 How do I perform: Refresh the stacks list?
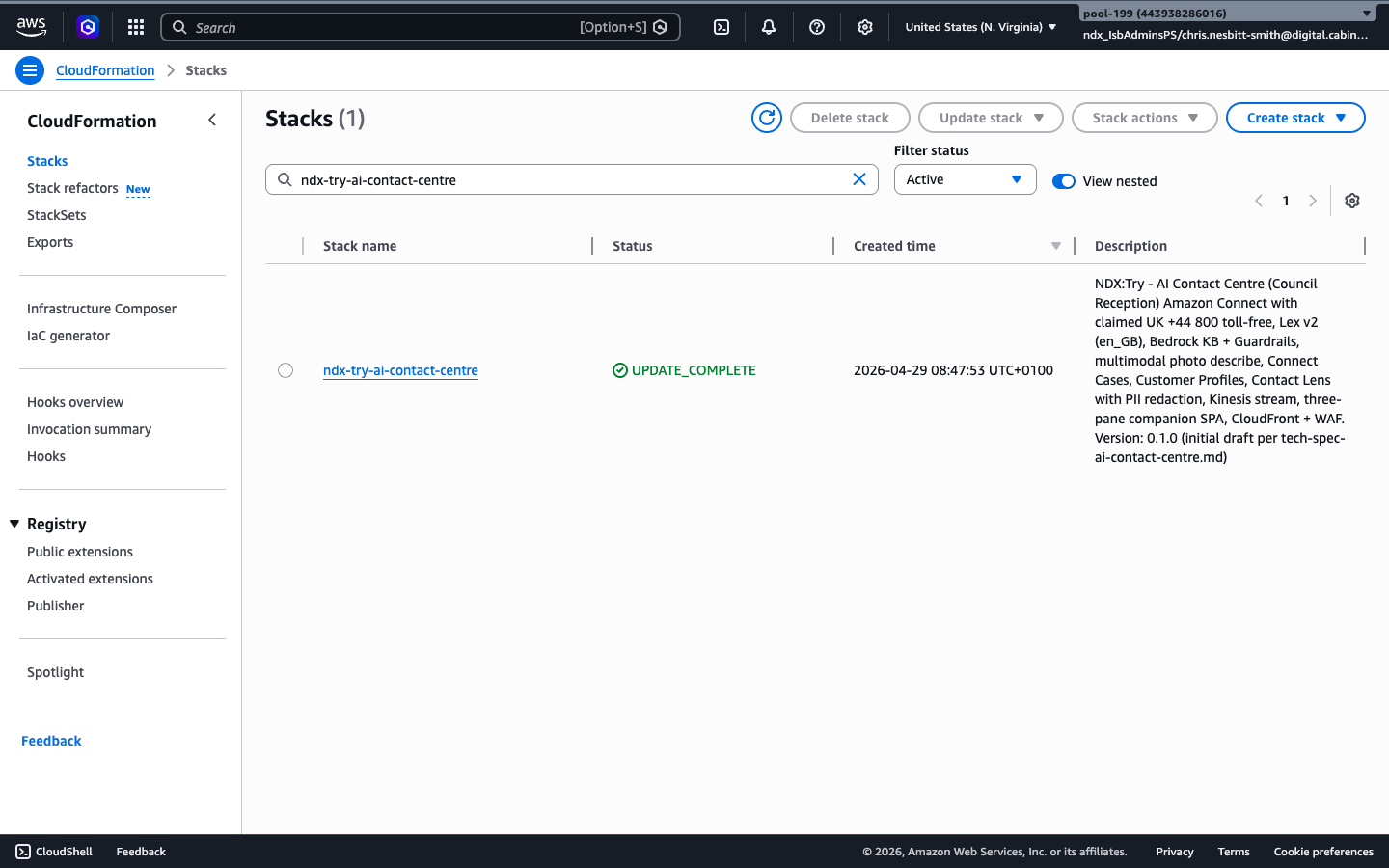[767, 118]
